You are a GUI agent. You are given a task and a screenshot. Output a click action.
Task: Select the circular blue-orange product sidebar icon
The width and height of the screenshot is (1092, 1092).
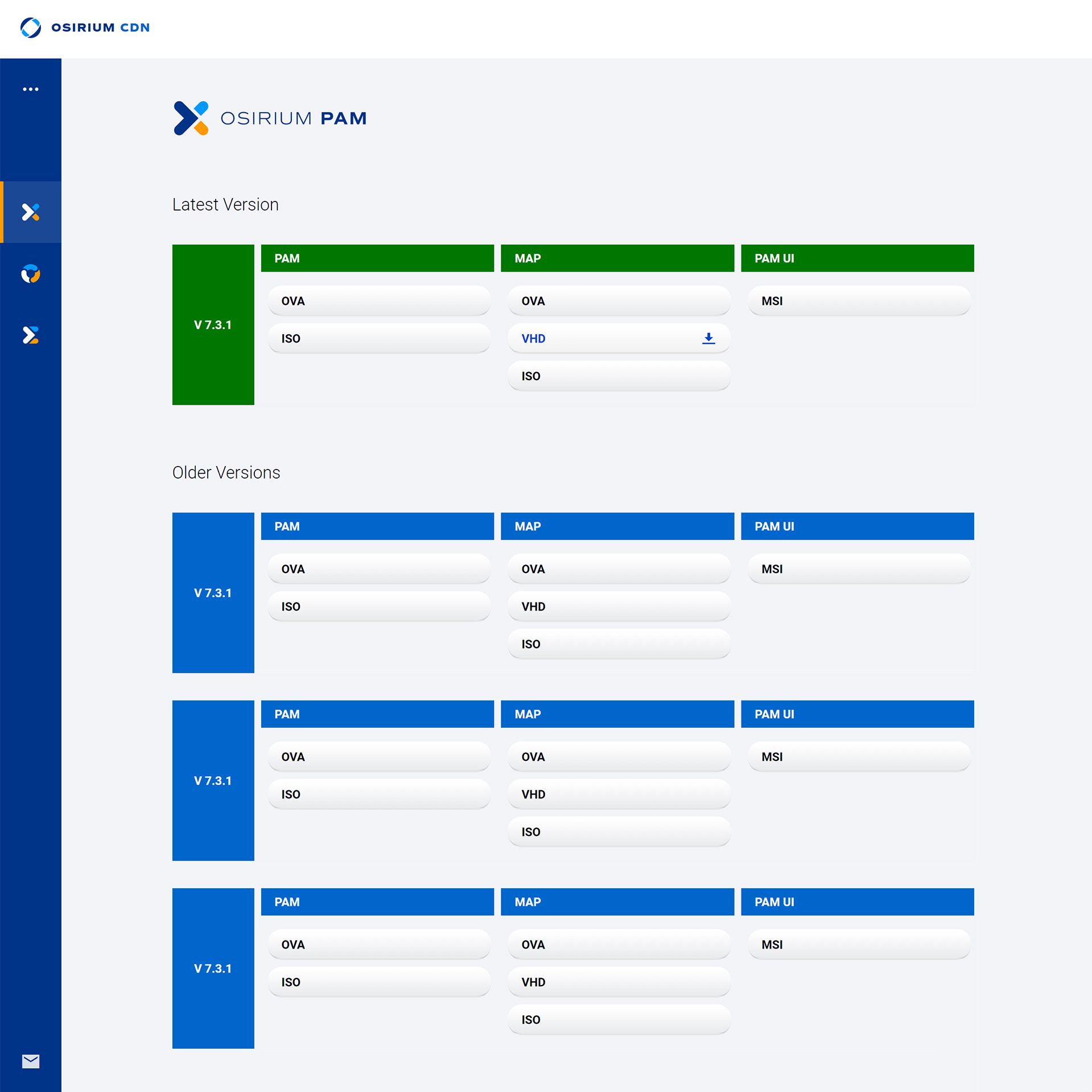click(x=31, y=274)
